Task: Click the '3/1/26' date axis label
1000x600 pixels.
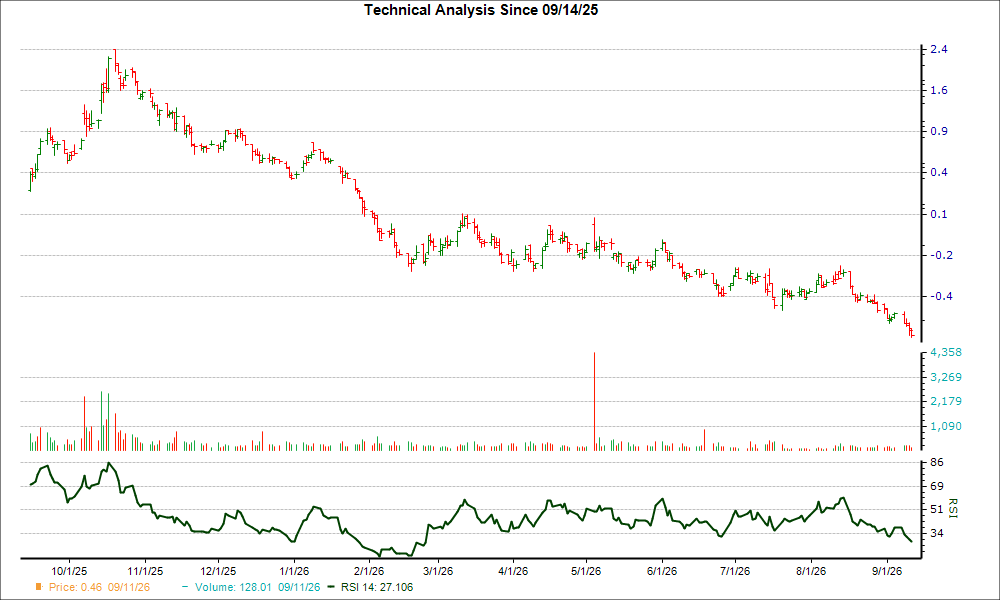Action: (x=438, y=571)
